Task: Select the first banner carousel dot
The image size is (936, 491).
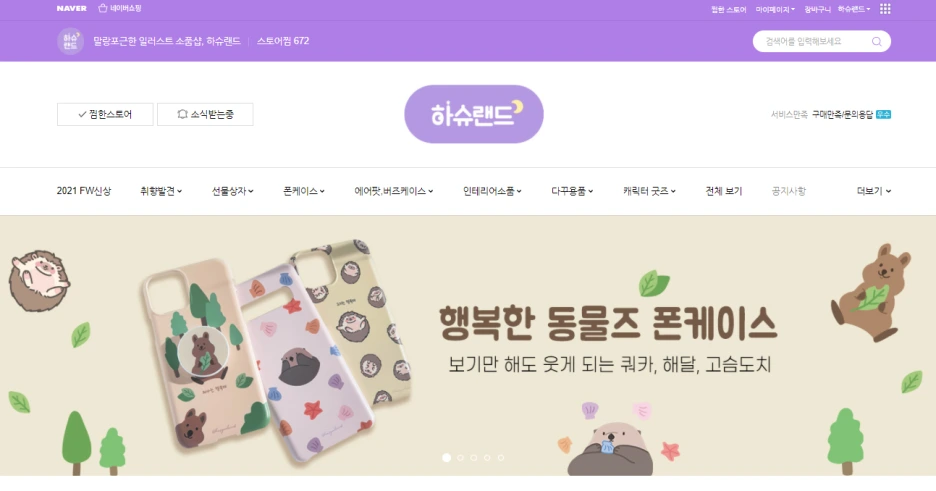Action: point(447,458)
